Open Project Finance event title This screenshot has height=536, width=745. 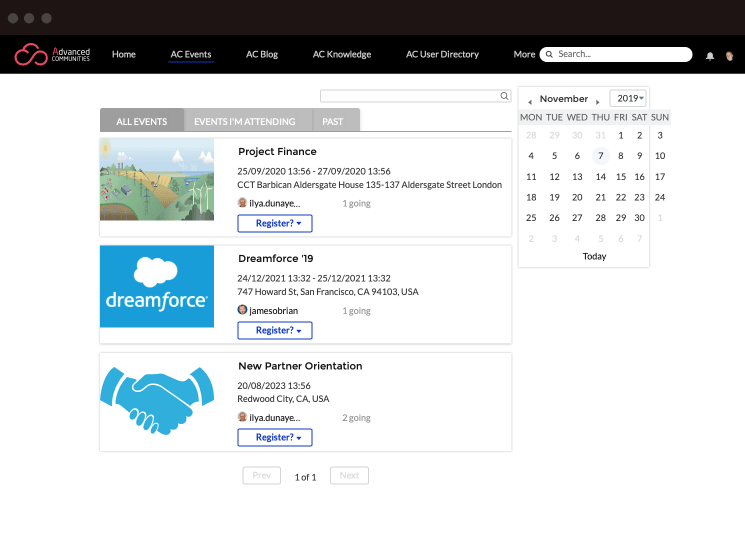(277, 152)
